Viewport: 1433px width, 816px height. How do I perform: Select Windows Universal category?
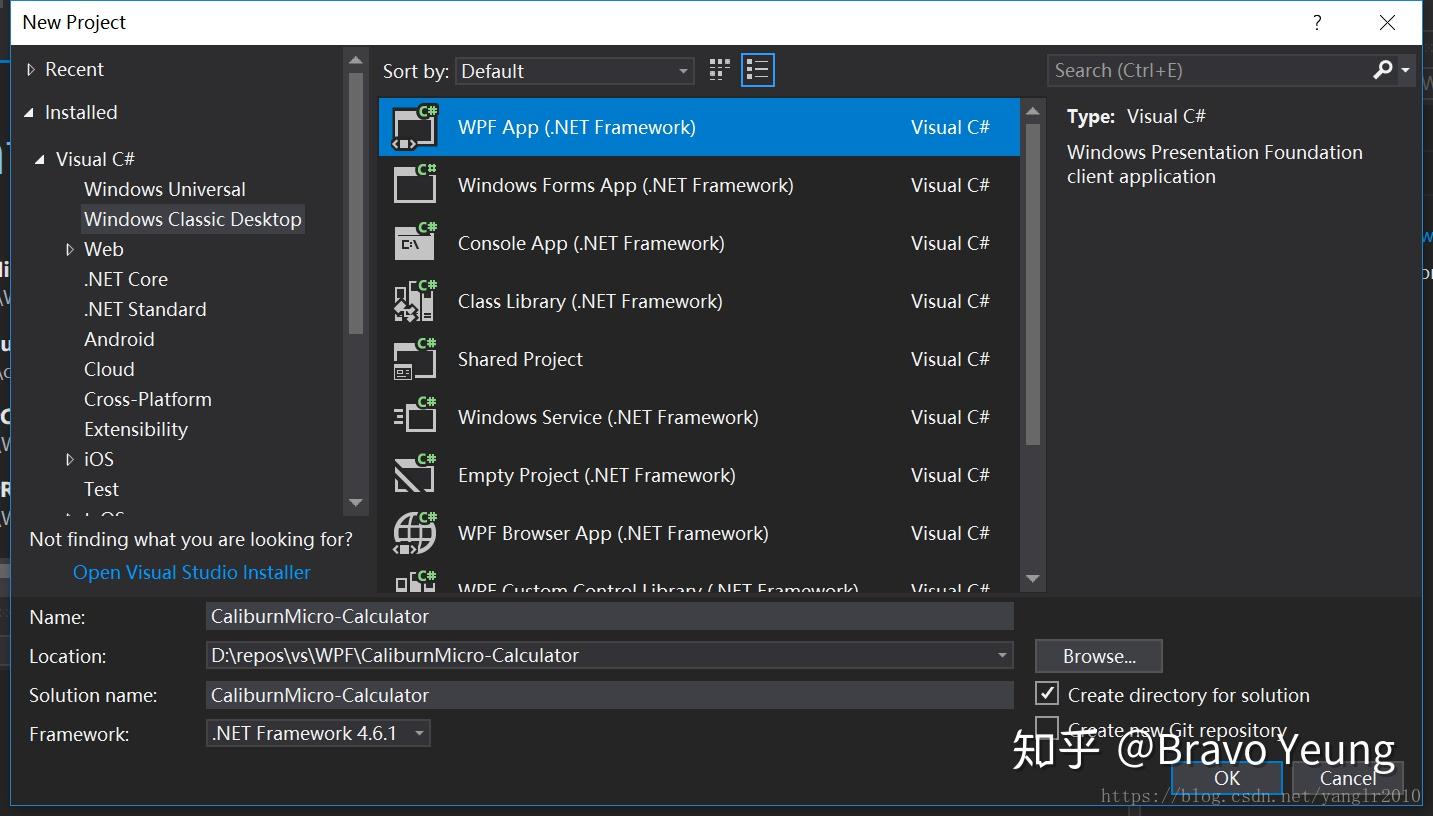(165, 189)
